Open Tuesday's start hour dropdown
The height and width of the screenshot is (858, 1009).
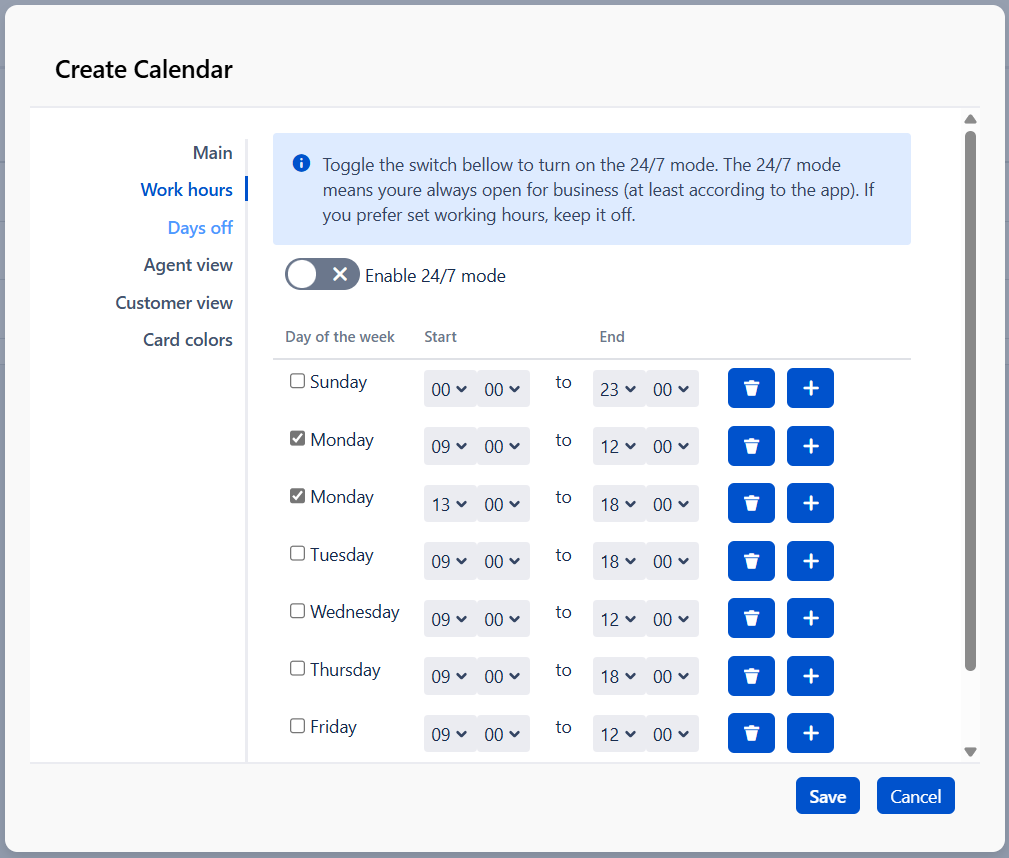[x=449, y=562]
